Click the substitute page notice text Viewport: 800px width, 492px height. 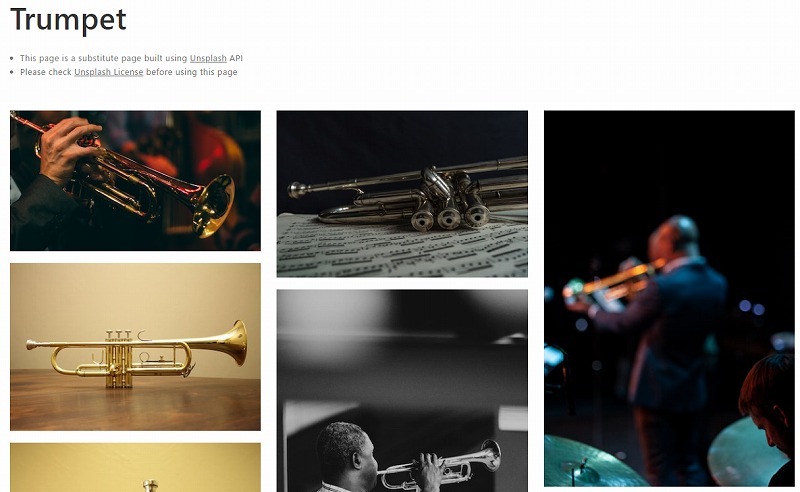tap(131, 58)
